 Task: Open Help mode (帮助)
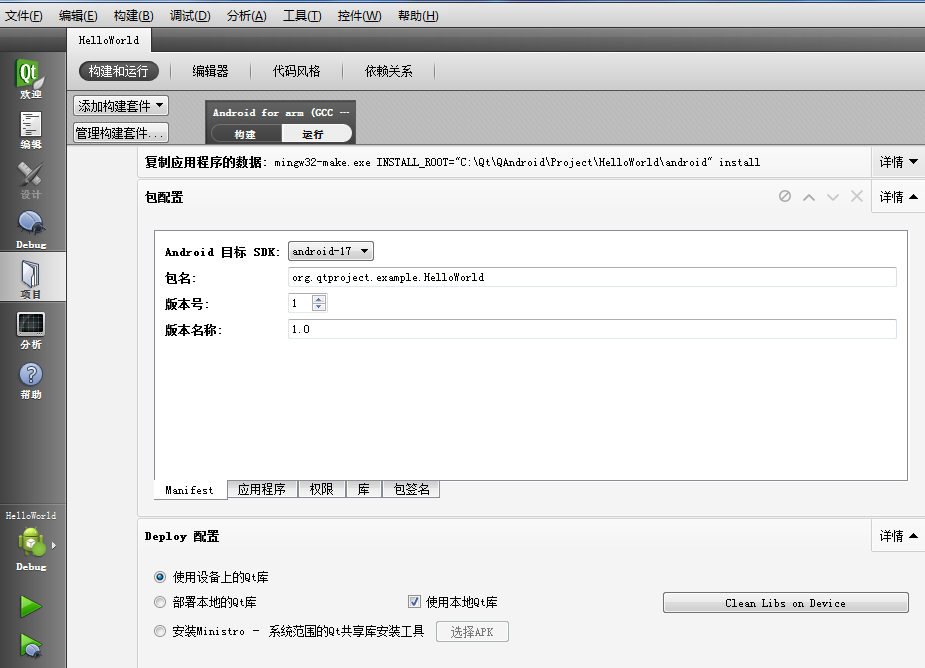31,380
